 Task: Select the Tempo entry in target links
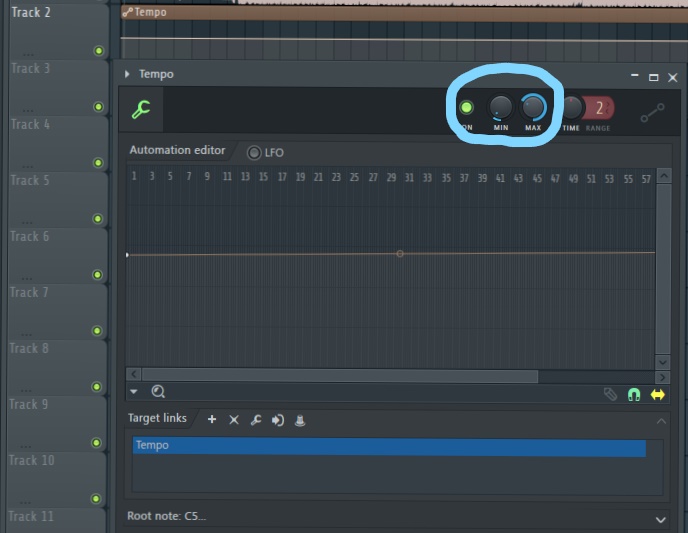(x=389, y=447)
